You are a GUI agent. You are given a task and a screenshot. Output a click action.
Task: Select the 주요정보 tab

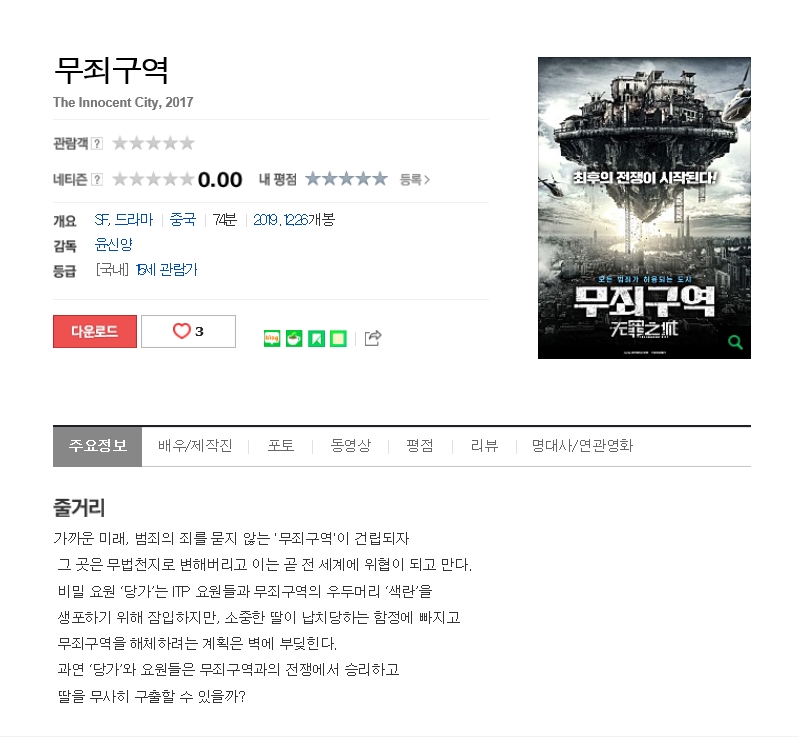coord(97,445)
